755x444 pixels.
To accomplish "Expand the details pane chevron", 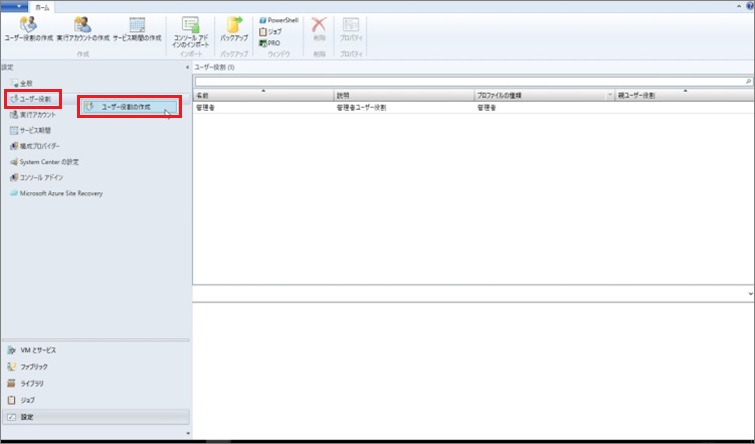I will pyautogui.click(x=750, y=294).
